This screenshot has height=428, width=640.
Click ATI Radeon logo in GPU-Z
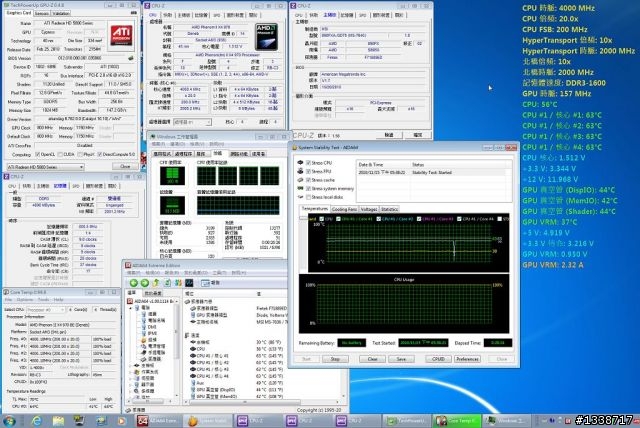click(x=121, y=37)
